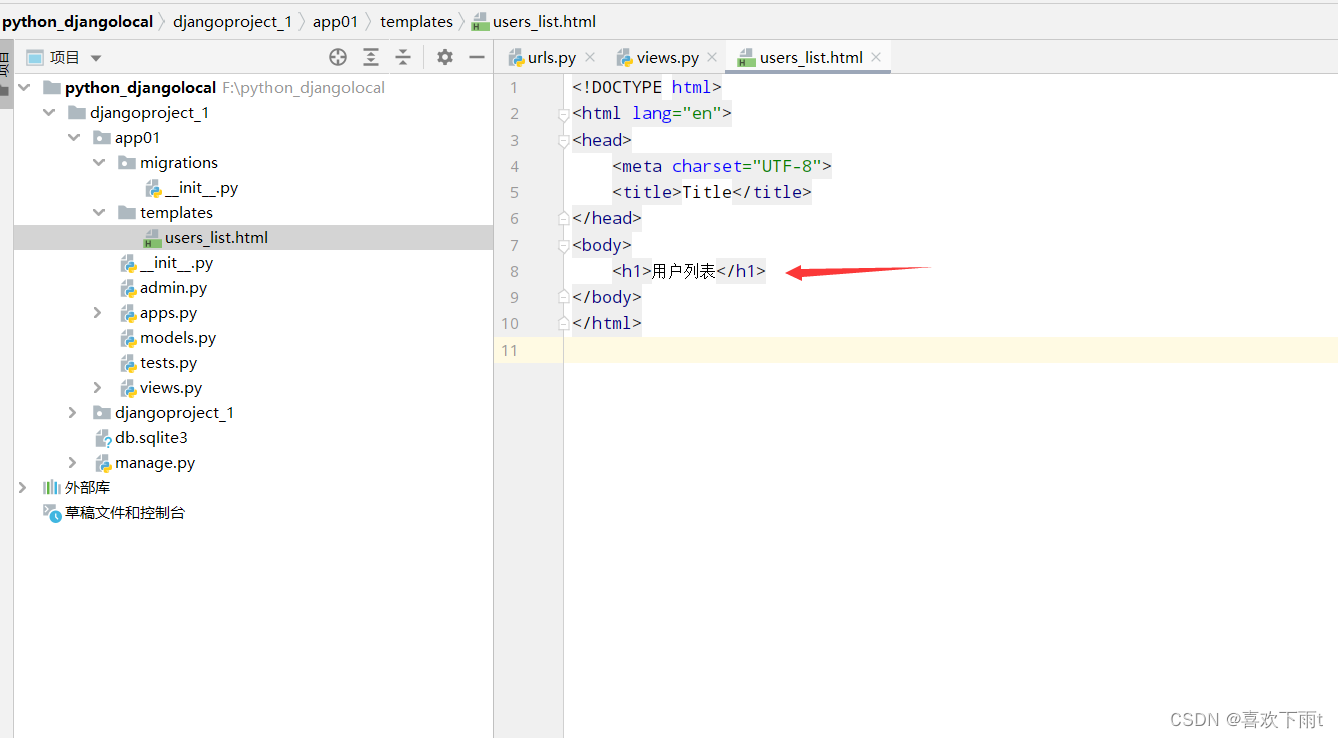Collapse the app01 folder
Viewport: 1338px width, 738px height.
pos(73,138)
